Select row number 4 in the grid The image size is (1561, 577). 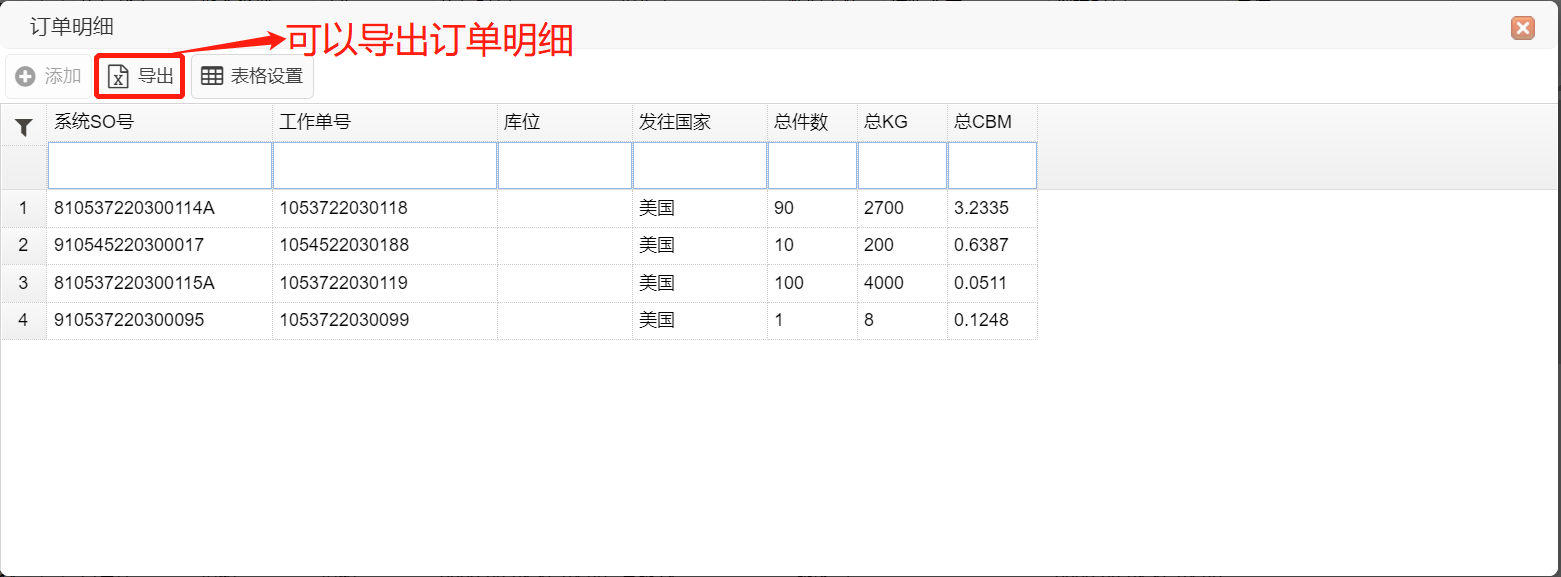[x=24, y=321]
